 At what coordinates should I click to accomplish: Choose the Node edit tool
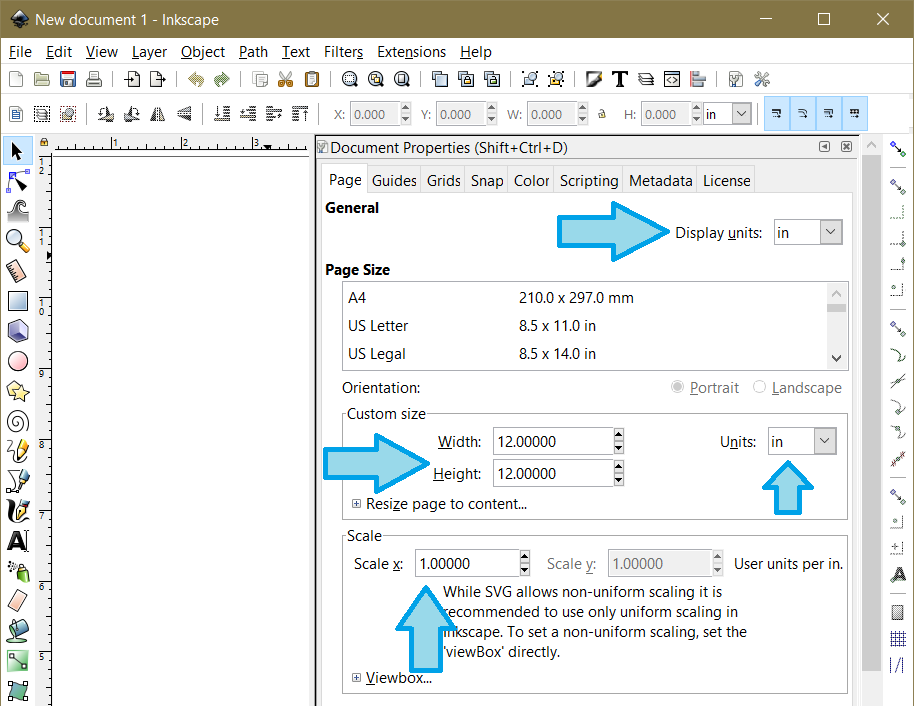point(18,181)
